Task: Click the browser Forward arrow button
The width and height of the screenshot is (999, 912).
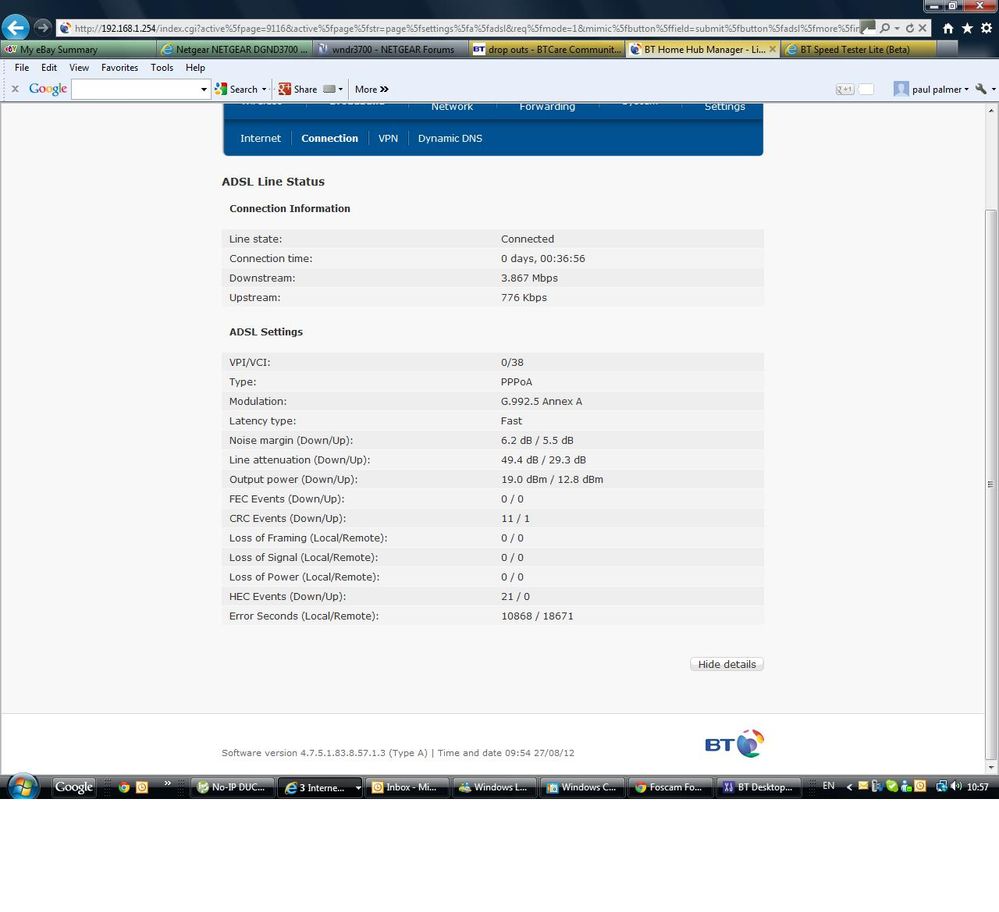Action: (x=42, y=27)
